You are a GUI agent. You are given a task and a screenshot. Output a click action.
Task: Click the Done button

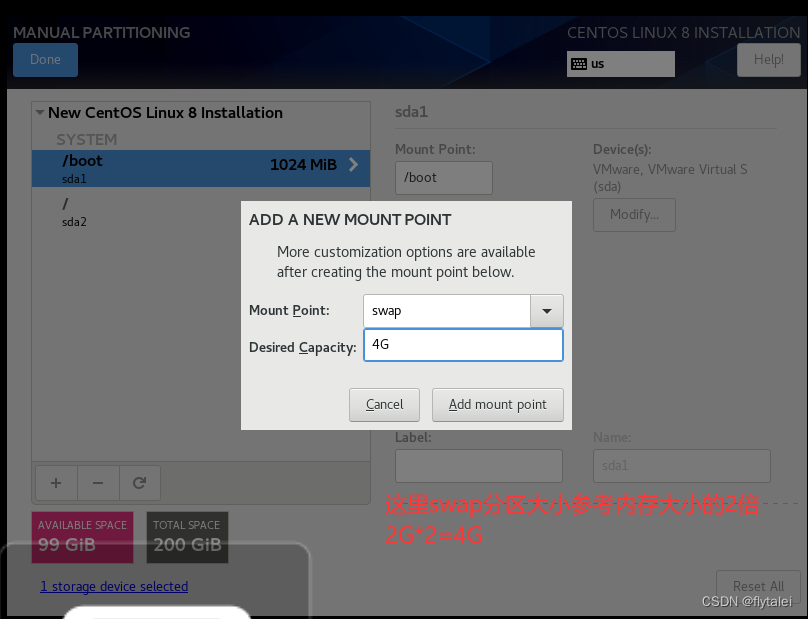(x=45, y=60)
